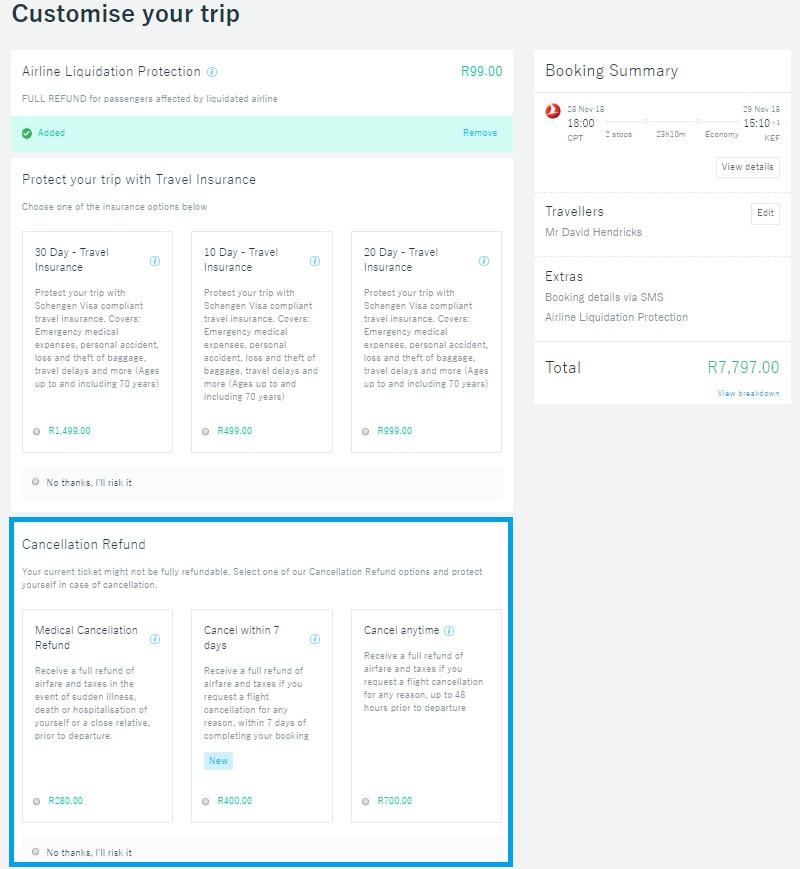Click the New badge on Cancel within 7 days
Viewport: 800px width, 869px height.
coord(218,761)
